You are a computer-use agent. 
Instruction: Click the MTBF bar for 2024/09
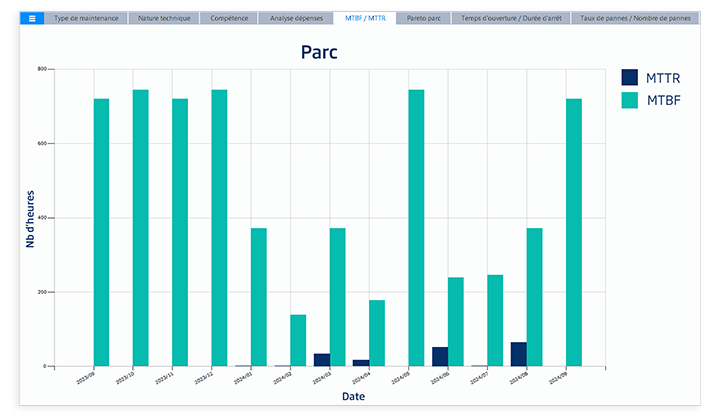pyautogui.click(x=574, y=232)
